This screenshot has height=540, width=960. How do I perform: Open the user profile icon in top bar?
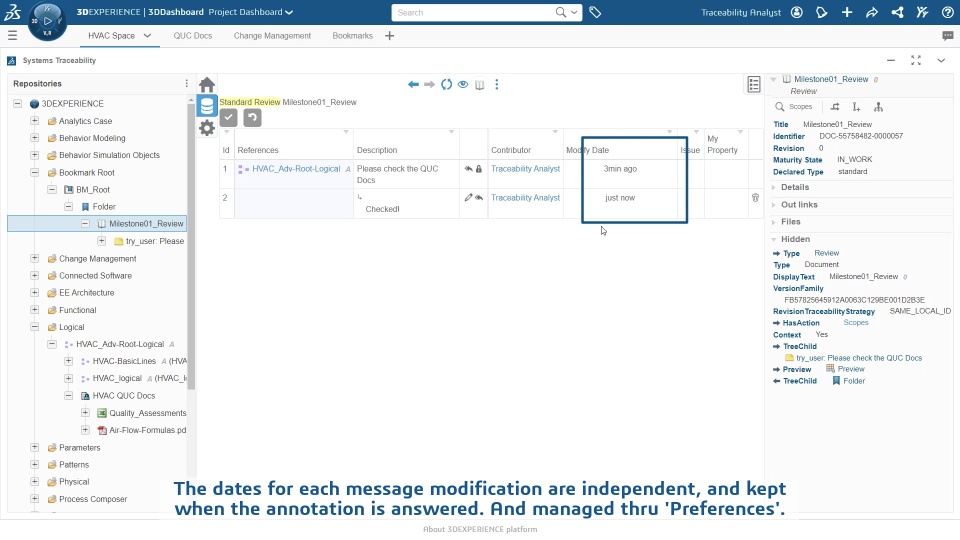(x=797, y=12)
